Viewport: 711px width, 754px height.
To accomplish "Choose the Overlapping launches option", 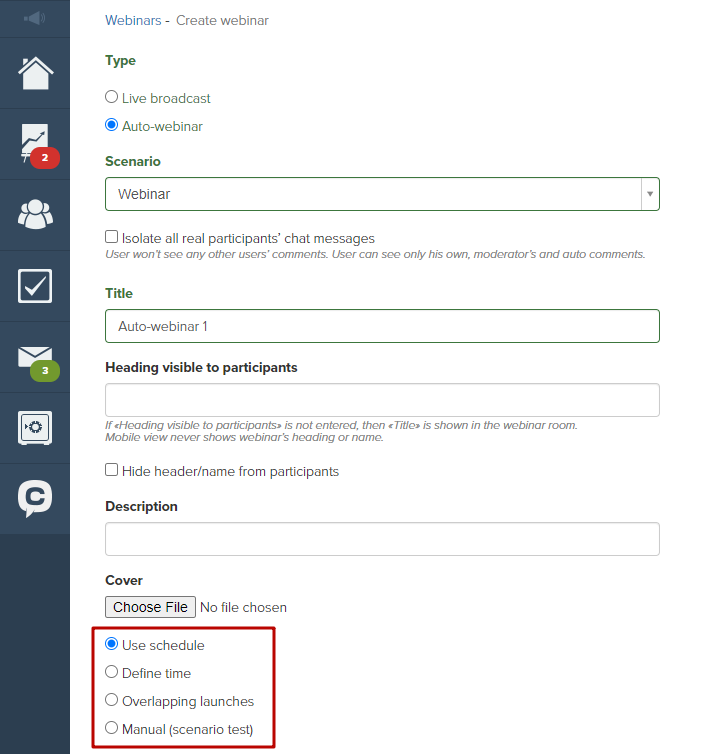I will pos(111,700).
